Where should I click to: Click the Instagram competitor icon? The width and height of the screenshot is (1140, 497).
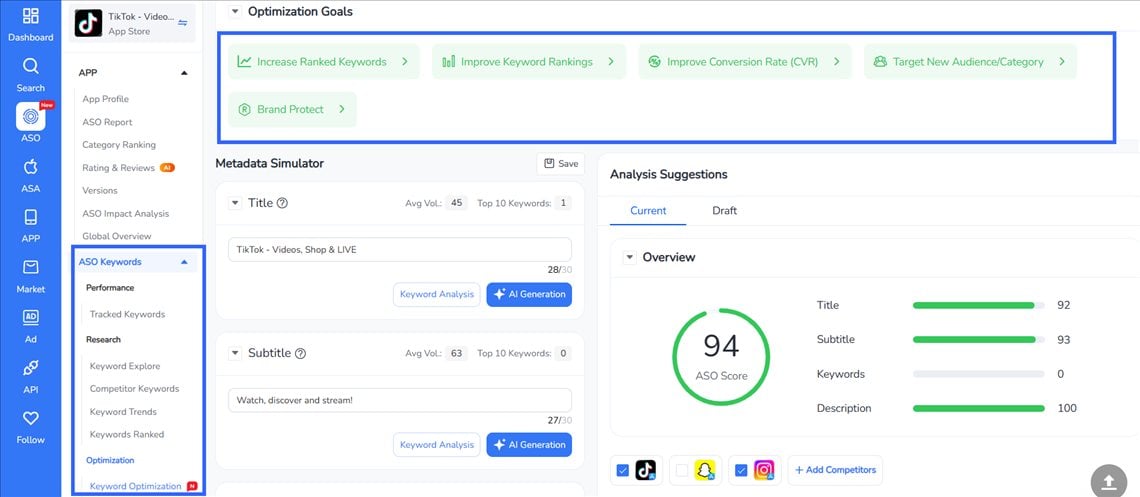[x=763, y=470]
